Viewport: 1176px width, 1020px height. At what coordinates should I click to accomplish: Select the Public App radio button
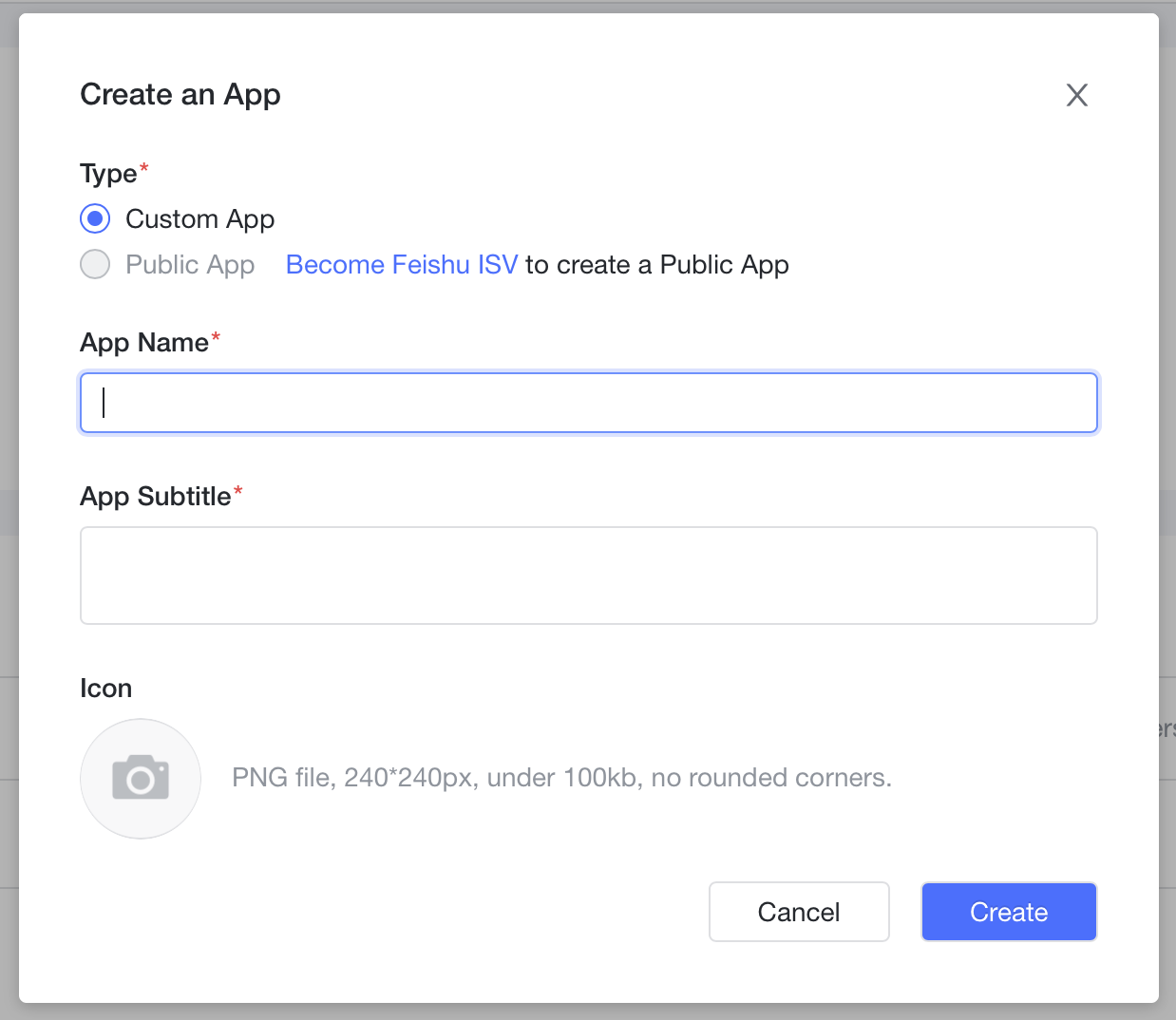(x=95, y=264)
